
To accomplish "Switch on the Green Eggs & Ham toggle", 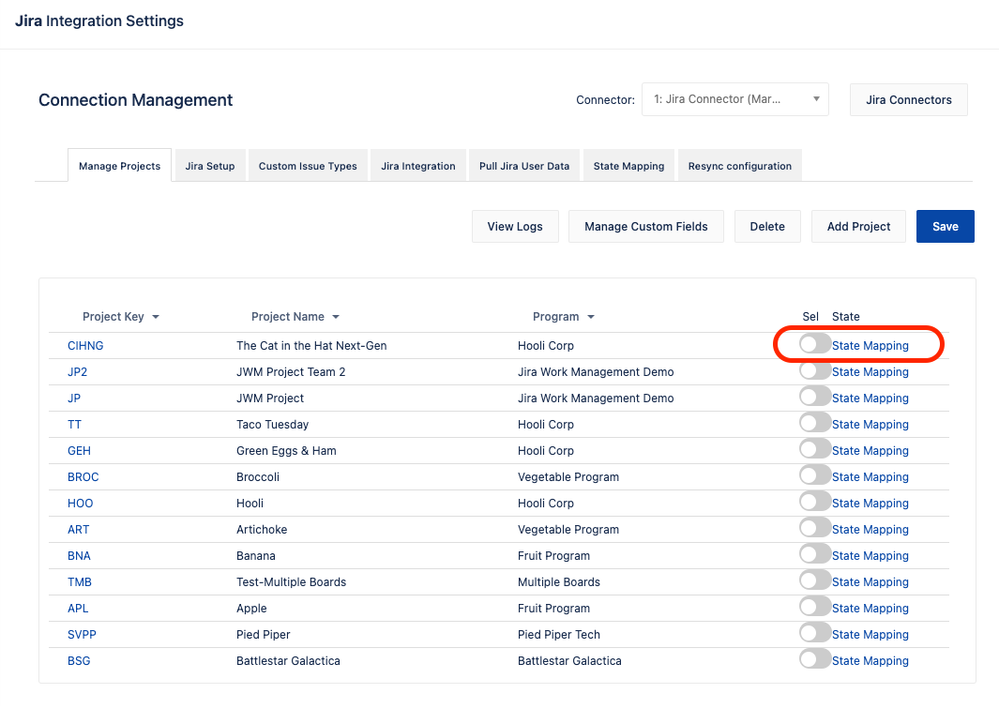I will click(815, 449).
